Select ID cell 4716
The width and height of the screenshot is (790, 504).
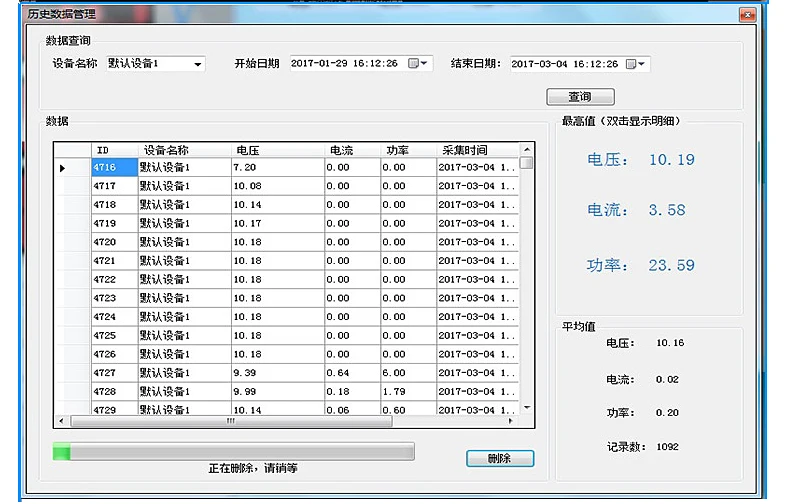[x=114, y=167]
